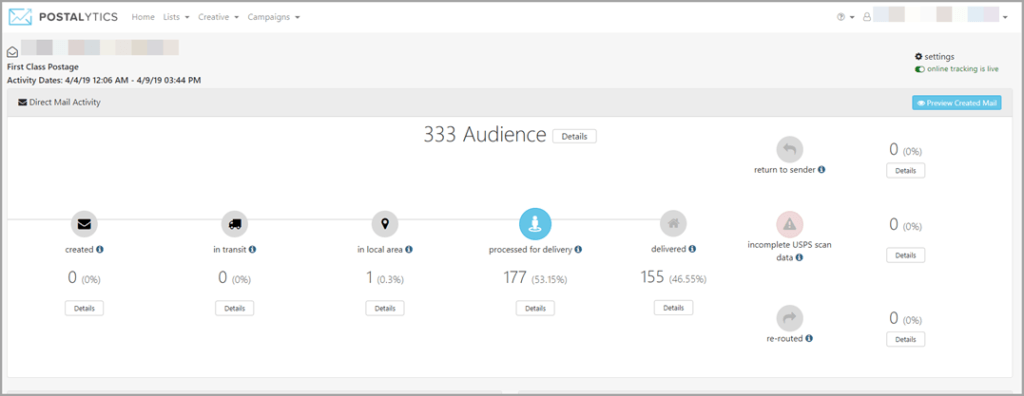
Task: Click the incomplete USPS scan warning icon
Action: (790, 225)
